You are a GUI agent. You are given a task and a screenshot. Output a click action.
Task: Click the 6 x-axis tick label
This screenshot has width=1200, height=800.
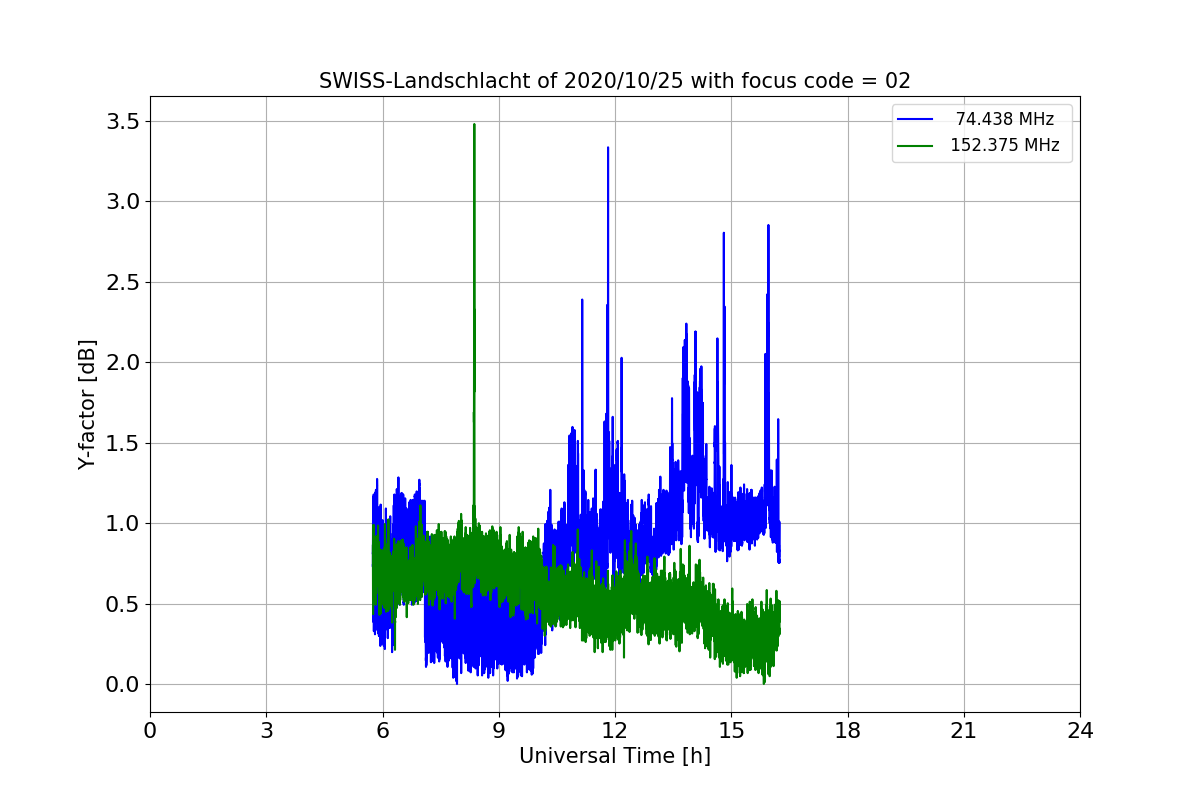click(x=382, y=731)
